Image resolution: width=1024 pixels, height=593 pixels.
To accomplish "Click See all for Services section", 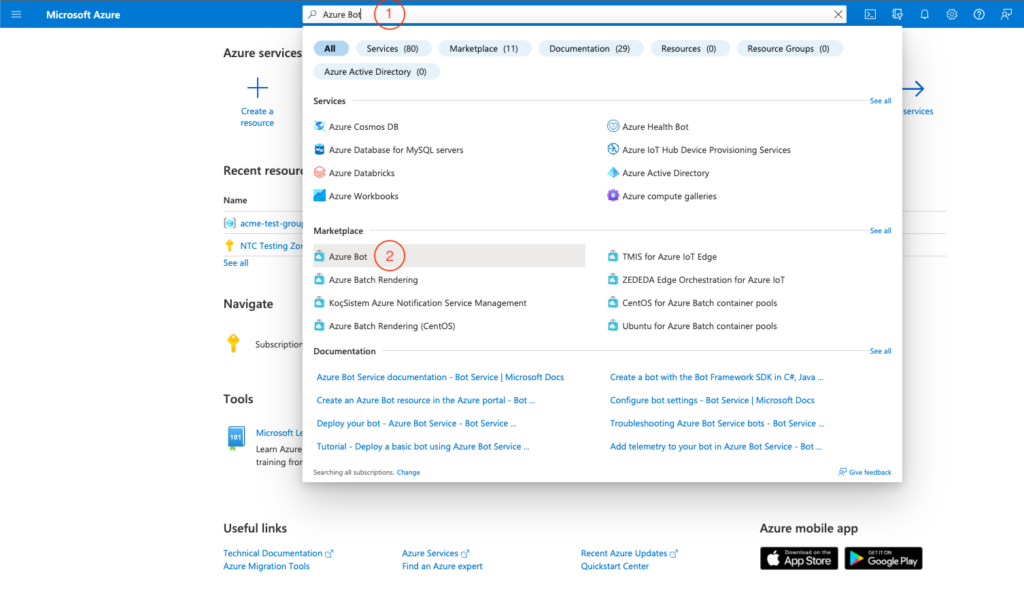I will [880, 101].
